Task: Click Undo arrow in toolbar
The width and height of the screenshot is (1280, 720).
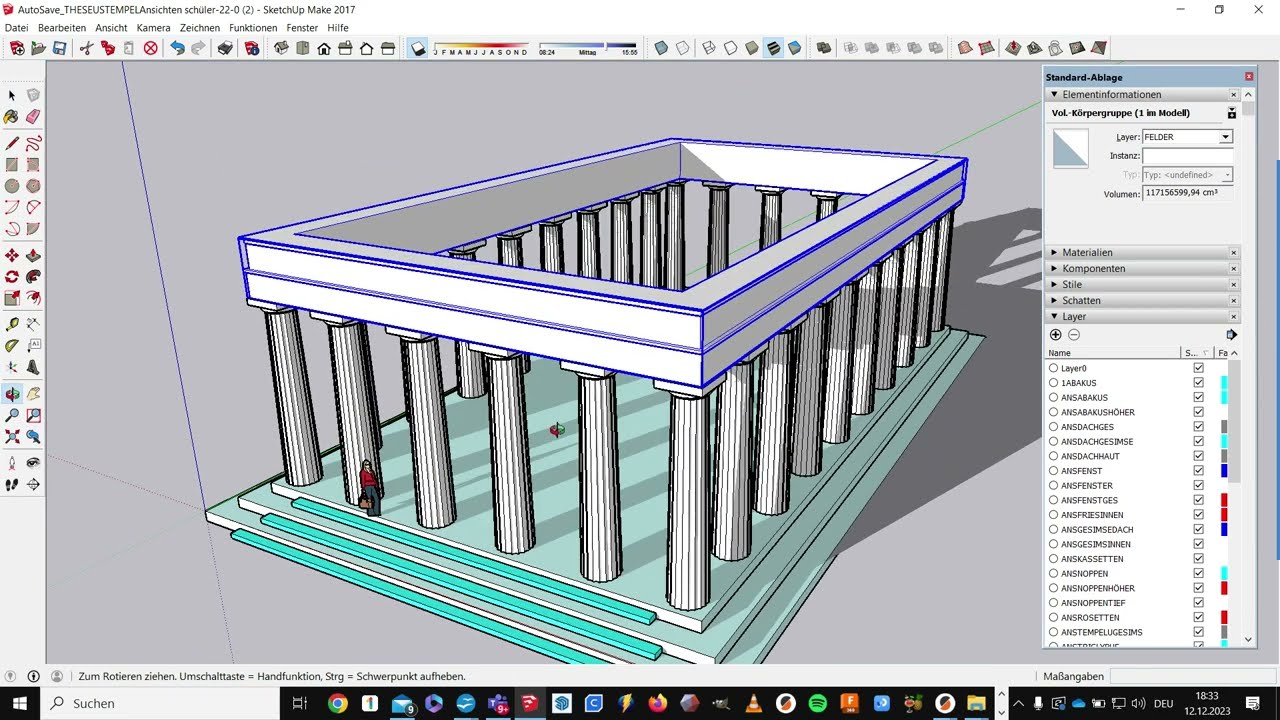Action: click(177, 48)
